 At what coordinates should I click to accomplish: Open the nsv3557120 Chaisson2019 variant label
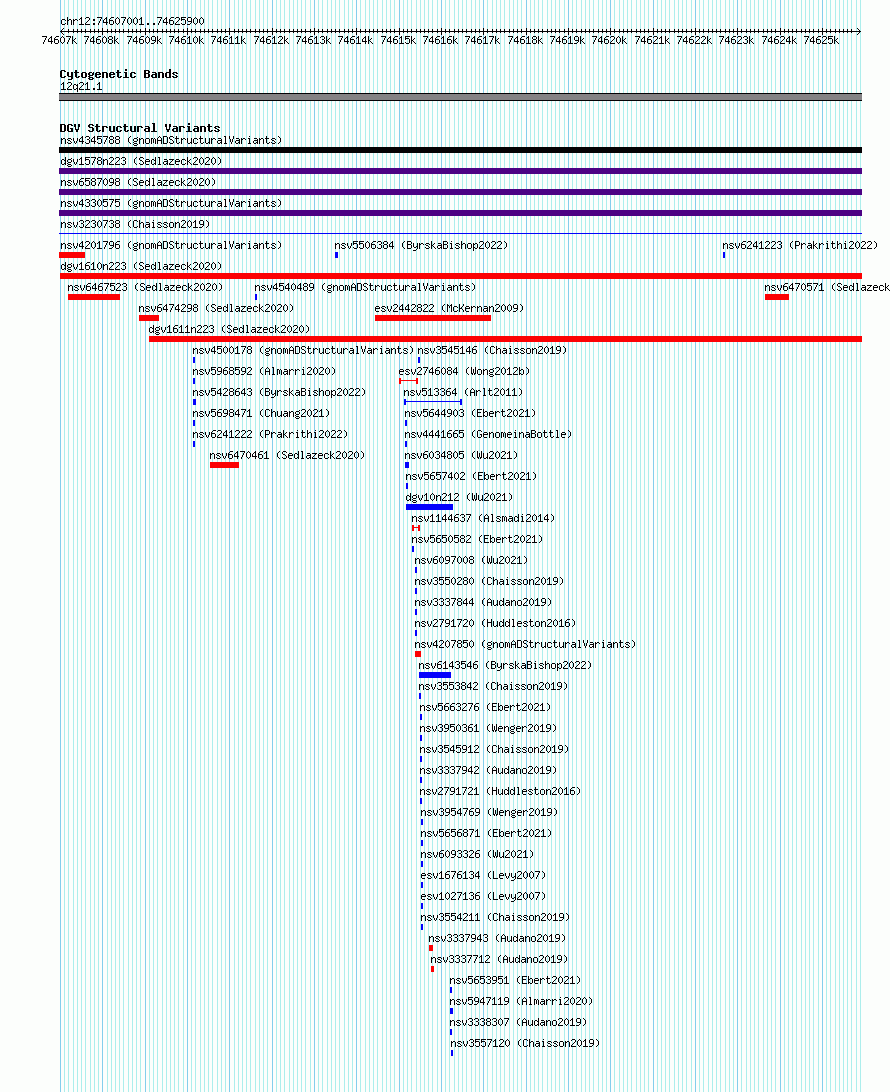click(x=525, y=1043)
